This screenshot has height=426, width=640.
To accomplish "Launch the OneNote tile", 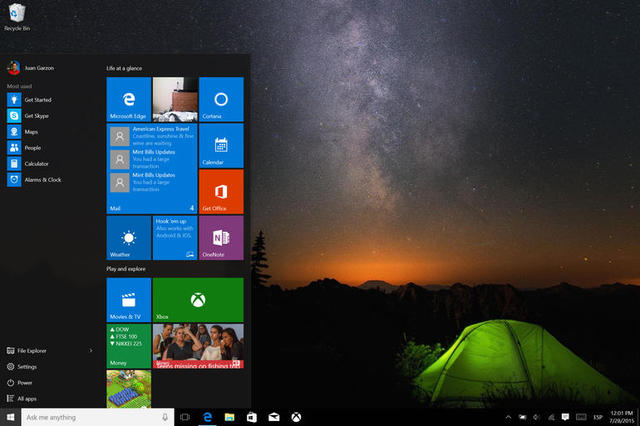I will click(221, 238).
